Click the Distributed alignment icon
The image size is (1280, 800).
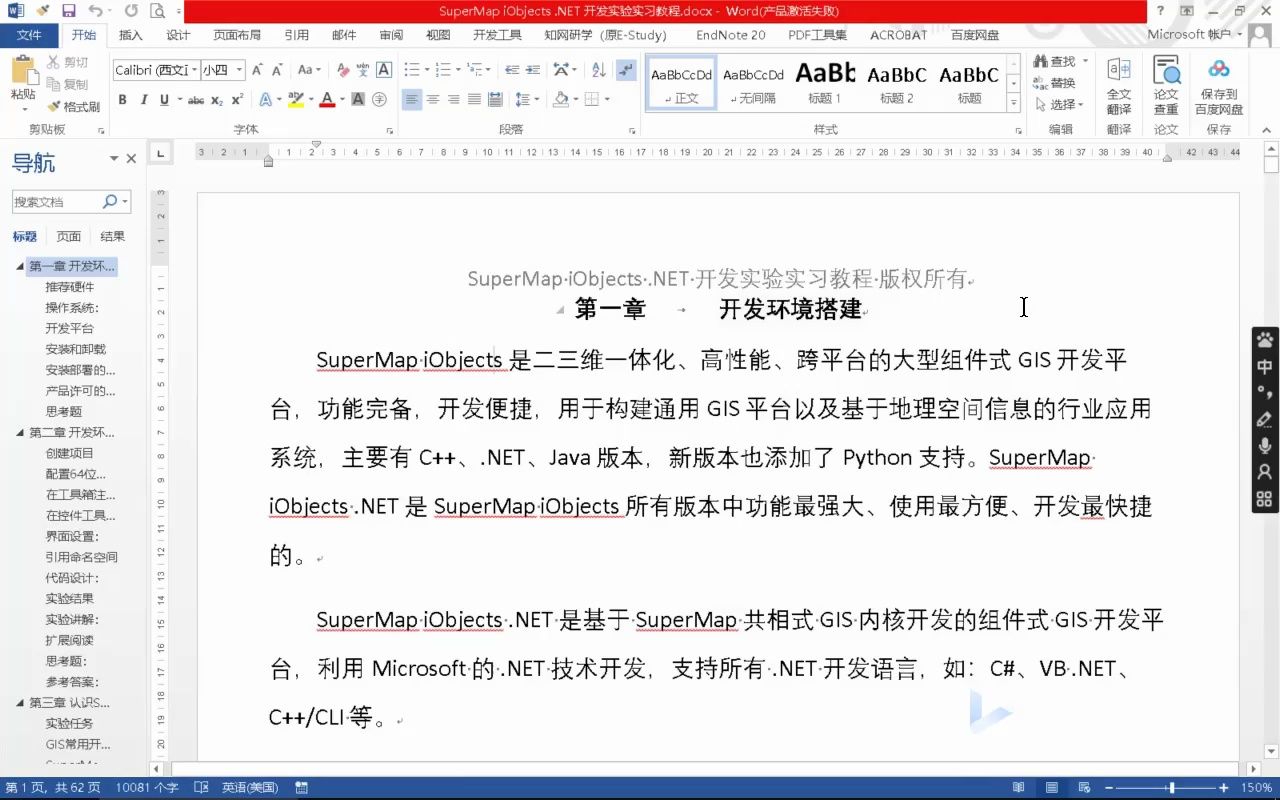495,99
